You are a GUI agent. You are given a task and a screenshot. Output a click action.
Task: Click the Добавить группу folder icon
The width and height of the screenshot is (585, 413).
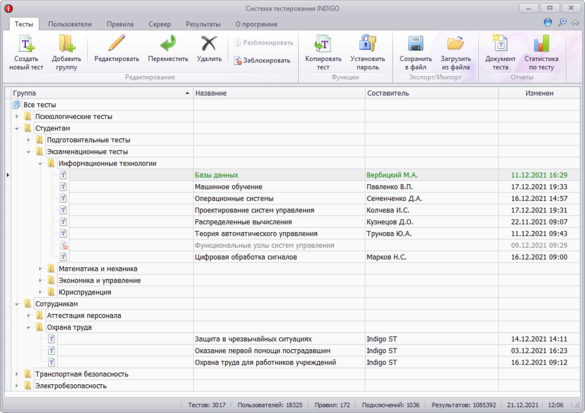(x=66, y=44)
